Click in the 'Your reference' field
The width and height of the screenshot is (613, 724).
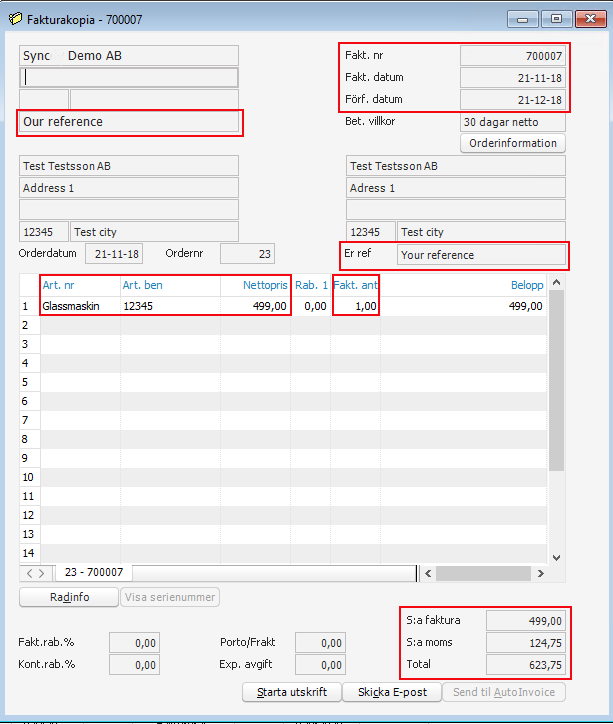click(x=481, y=255)
